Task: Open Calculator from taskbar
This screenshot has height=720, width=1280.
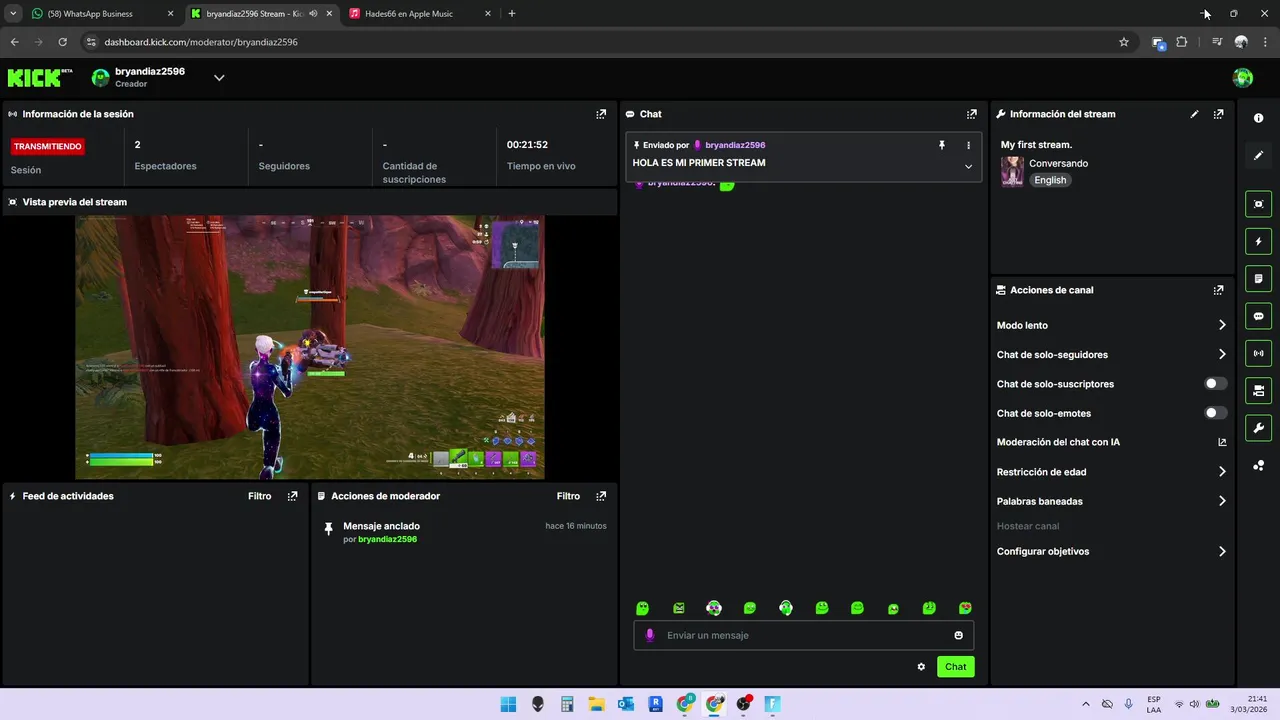Action: coord(567,704)
